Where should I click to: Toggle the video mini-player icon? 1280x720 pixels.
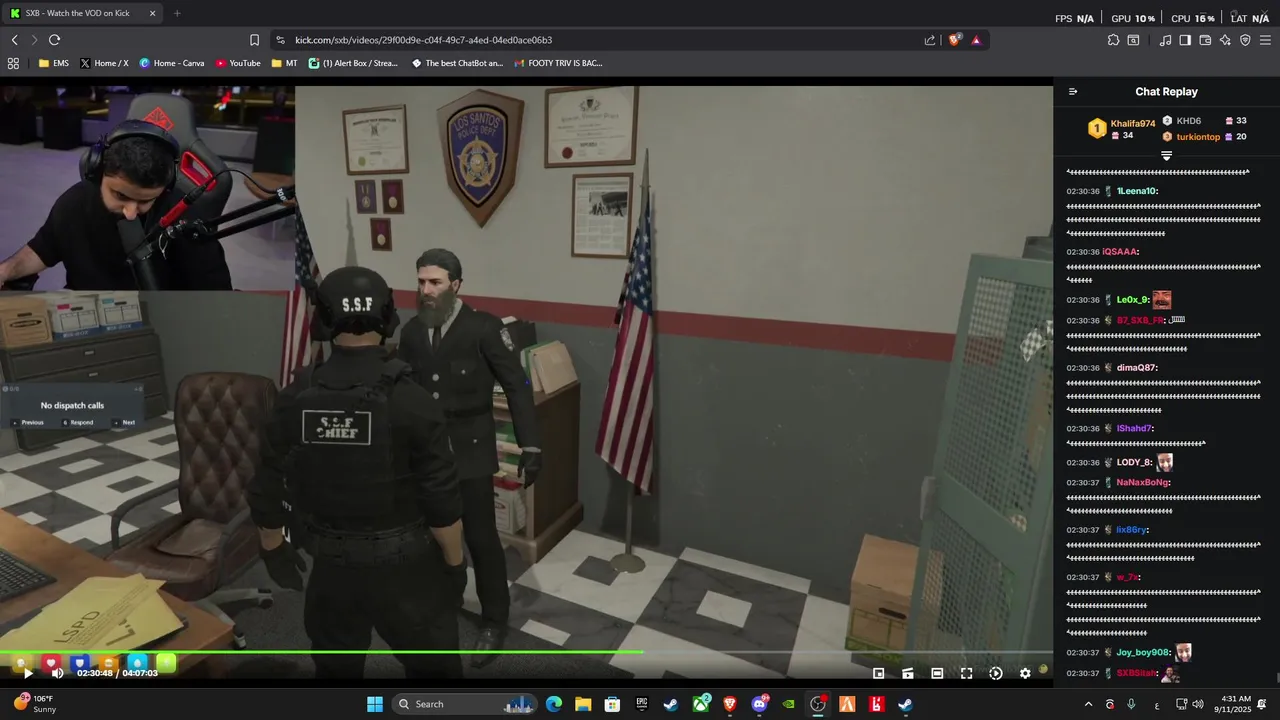point(878,673)
